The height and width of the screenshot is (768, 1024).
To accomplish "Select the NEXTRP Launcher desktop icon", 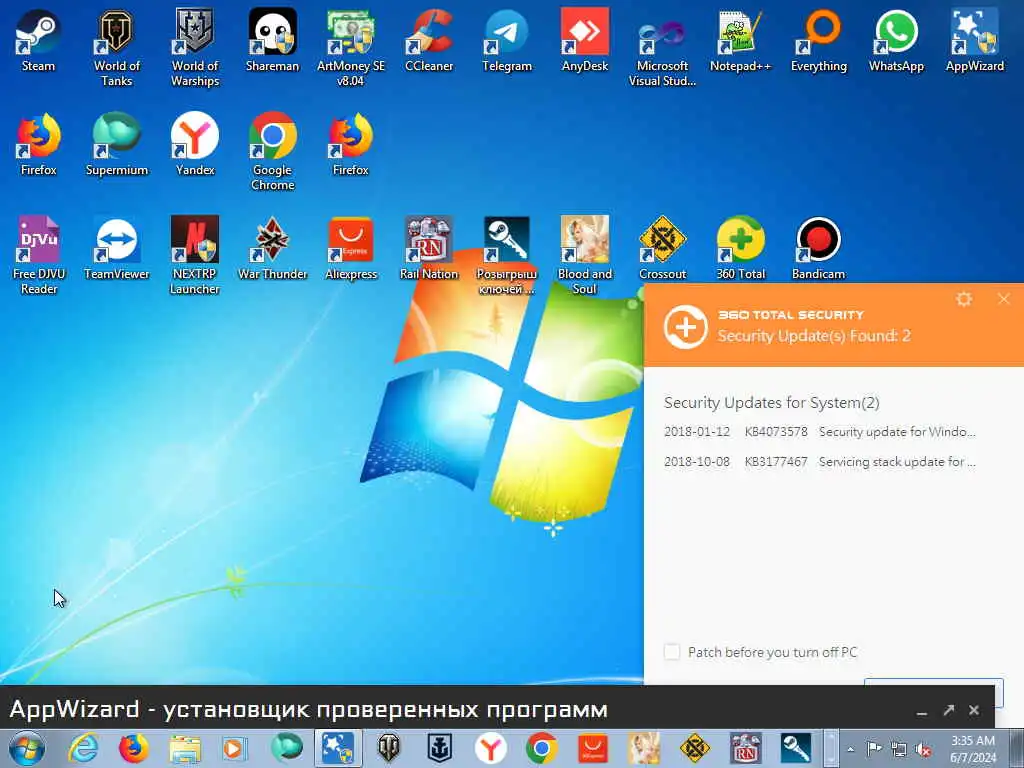I will point(195,255).
